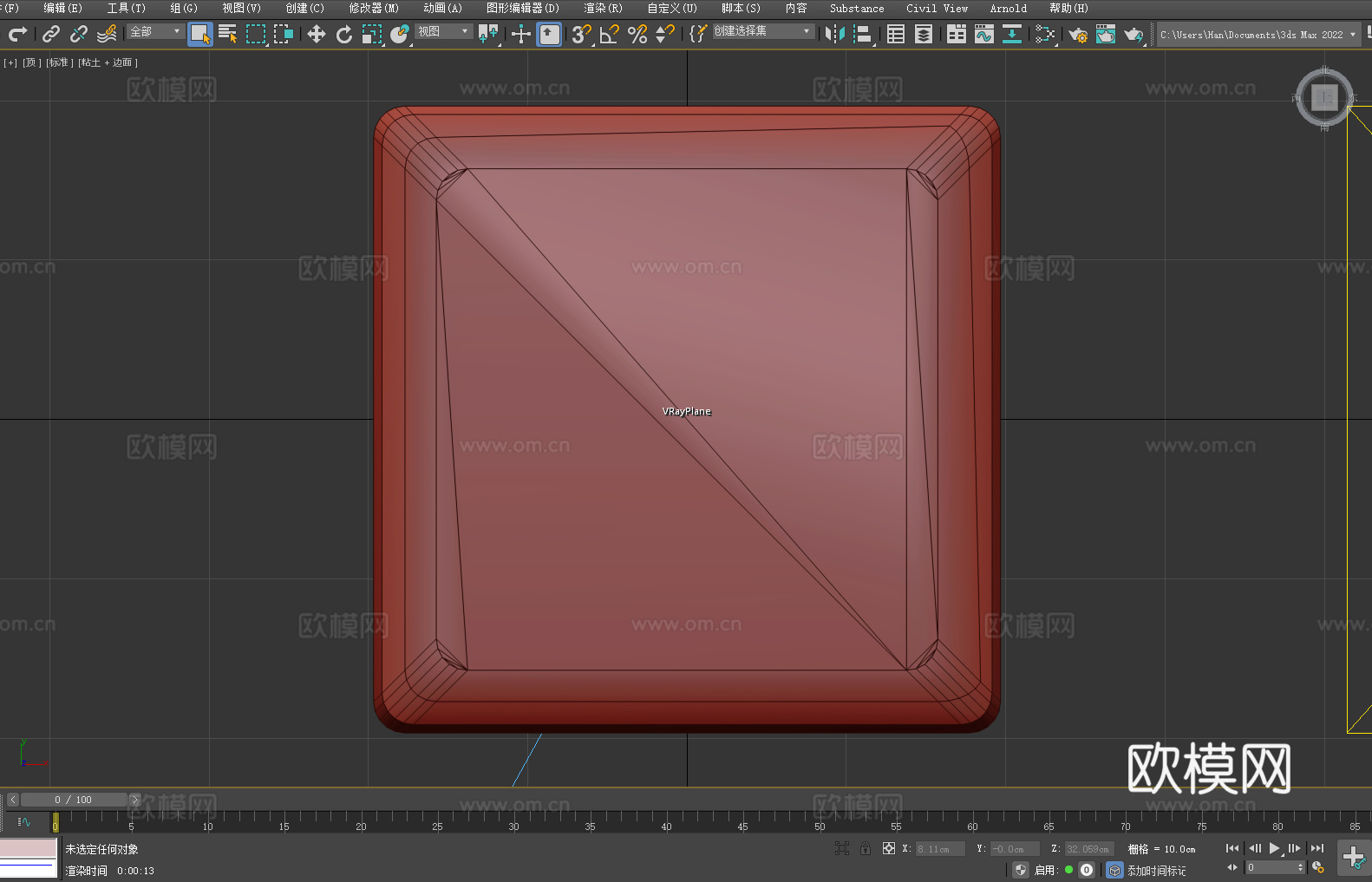Toggle 3D Snaps

pos(582,34)
